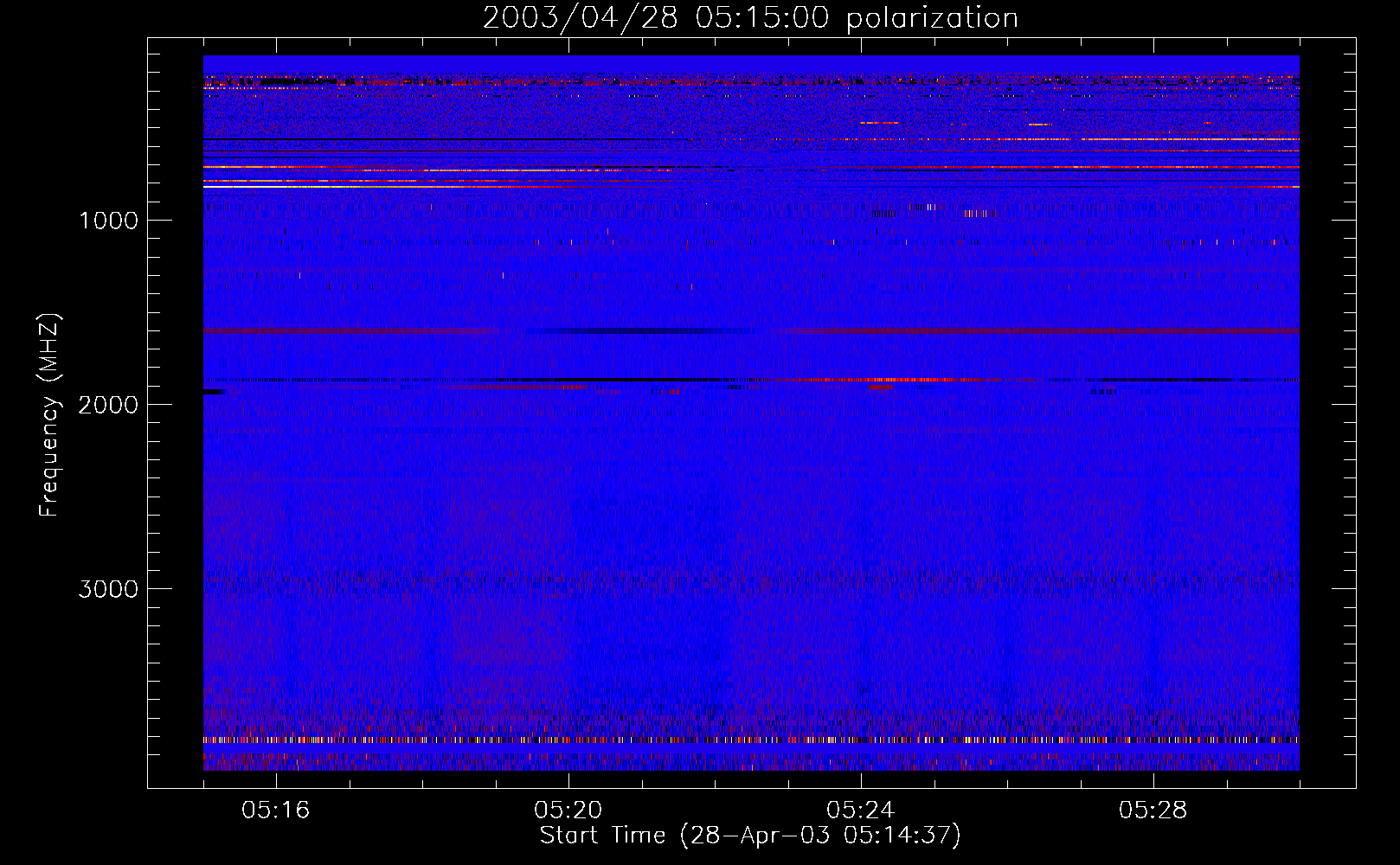Click the '05:24' time tick label
This screenshot has width=1400, height=865.
point(860,811)
